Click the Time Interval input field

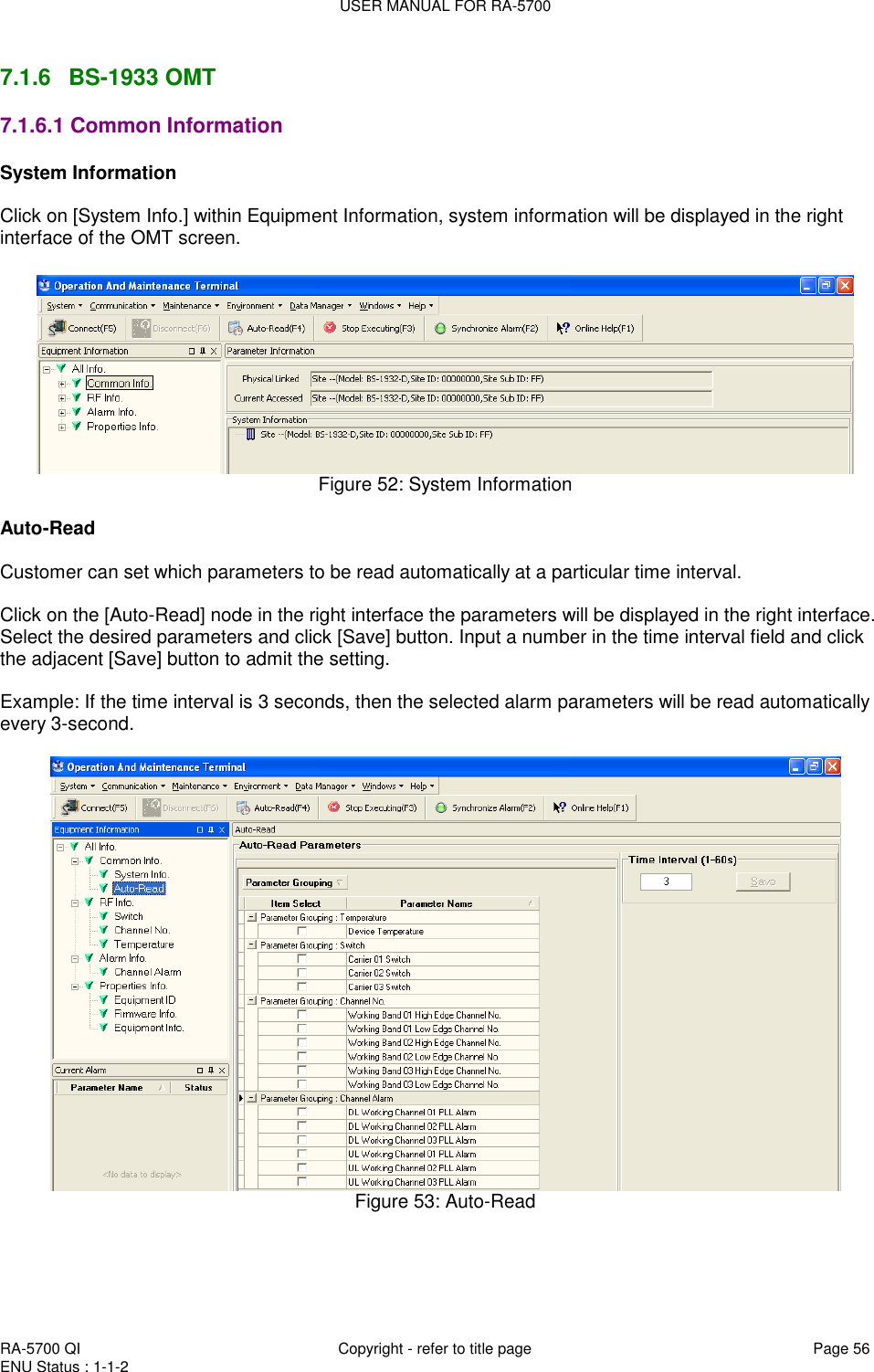click(666, 881)
